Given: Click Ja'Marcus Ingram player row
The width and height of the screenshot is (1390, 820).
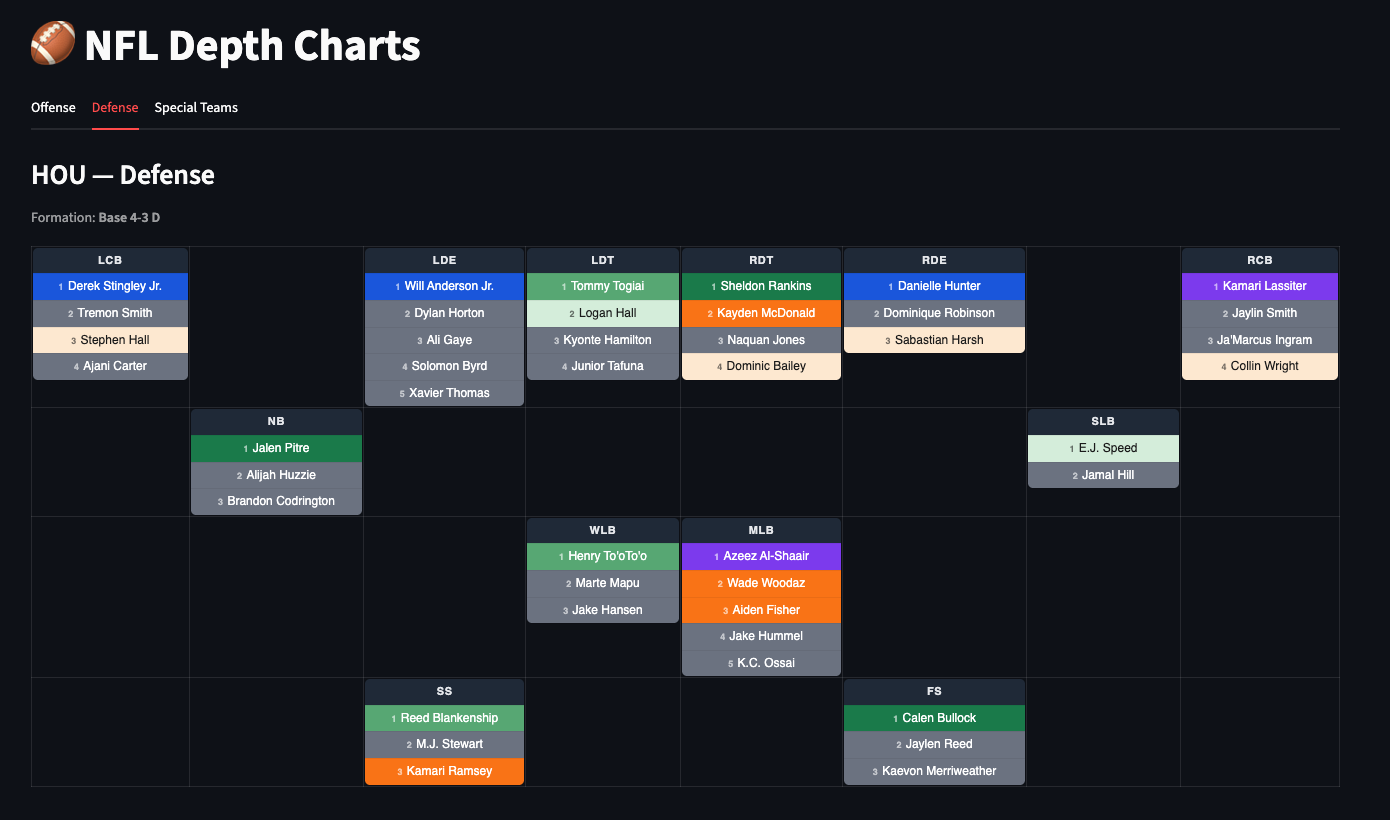Looking at the screenshot, I should click(1260, 340).
